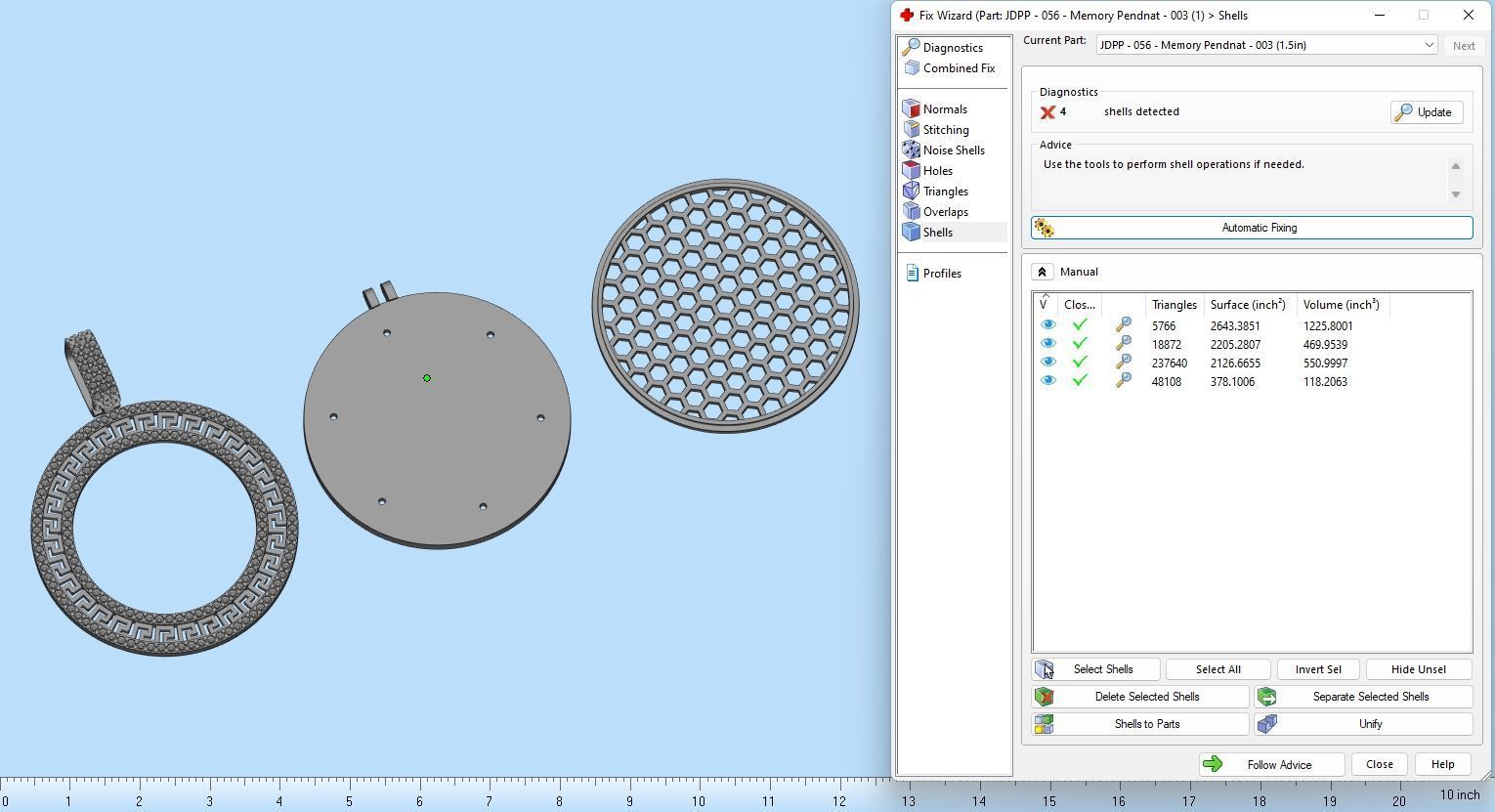Hide the shell with 237640 triangles

click(x=1047, y=363)
